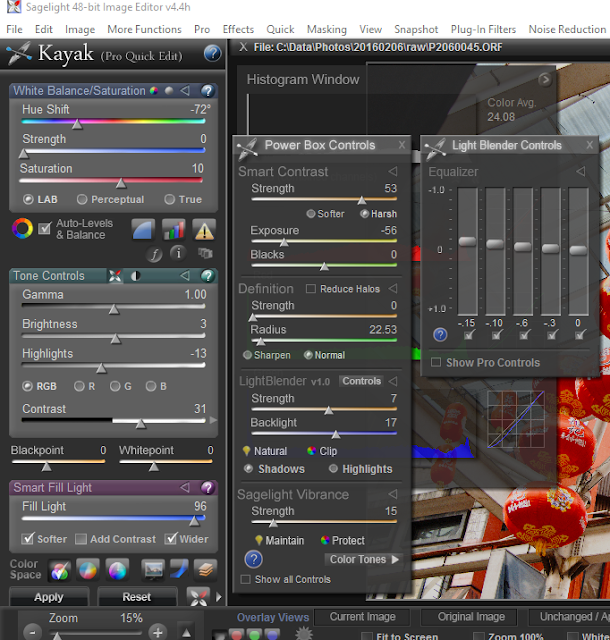
Task: Click monitor picture icon in bottom row
Action: pyautogui.click(x=153, y=570)
